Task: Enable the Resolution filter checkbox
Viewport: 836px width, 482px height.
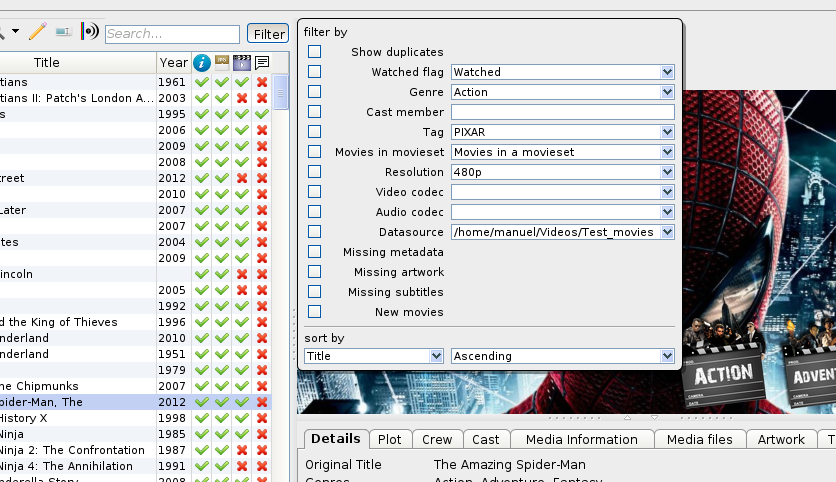Action: point(315,171)
